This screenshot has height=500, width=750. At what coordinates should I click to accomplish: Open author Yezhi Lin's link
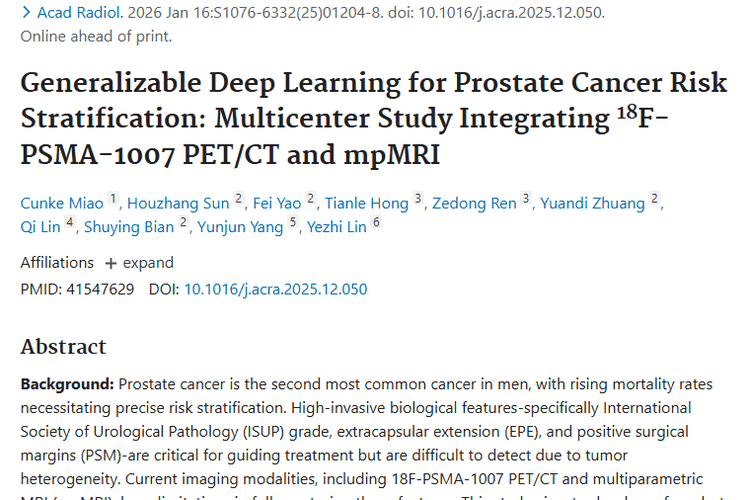click(x=338, y=227)
